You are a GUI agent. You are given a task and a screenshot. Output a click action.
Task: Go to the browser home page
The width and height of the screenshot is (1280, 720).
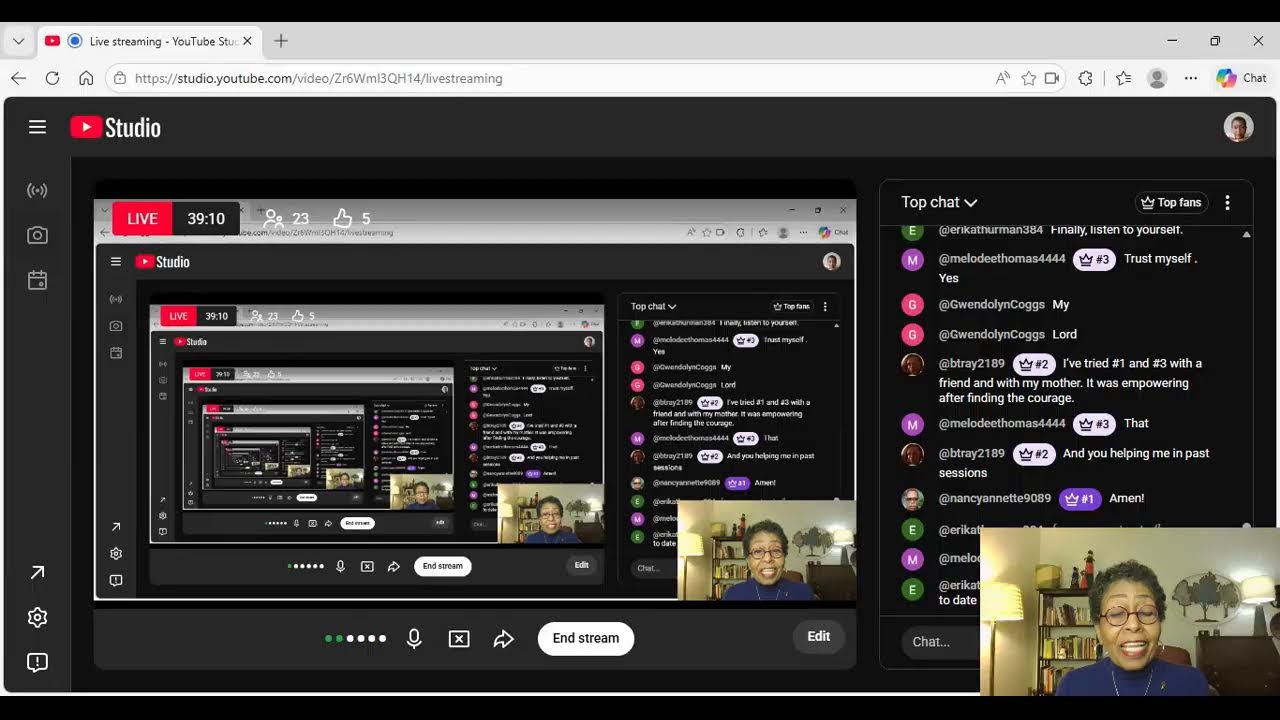click(x=86, y=78)
